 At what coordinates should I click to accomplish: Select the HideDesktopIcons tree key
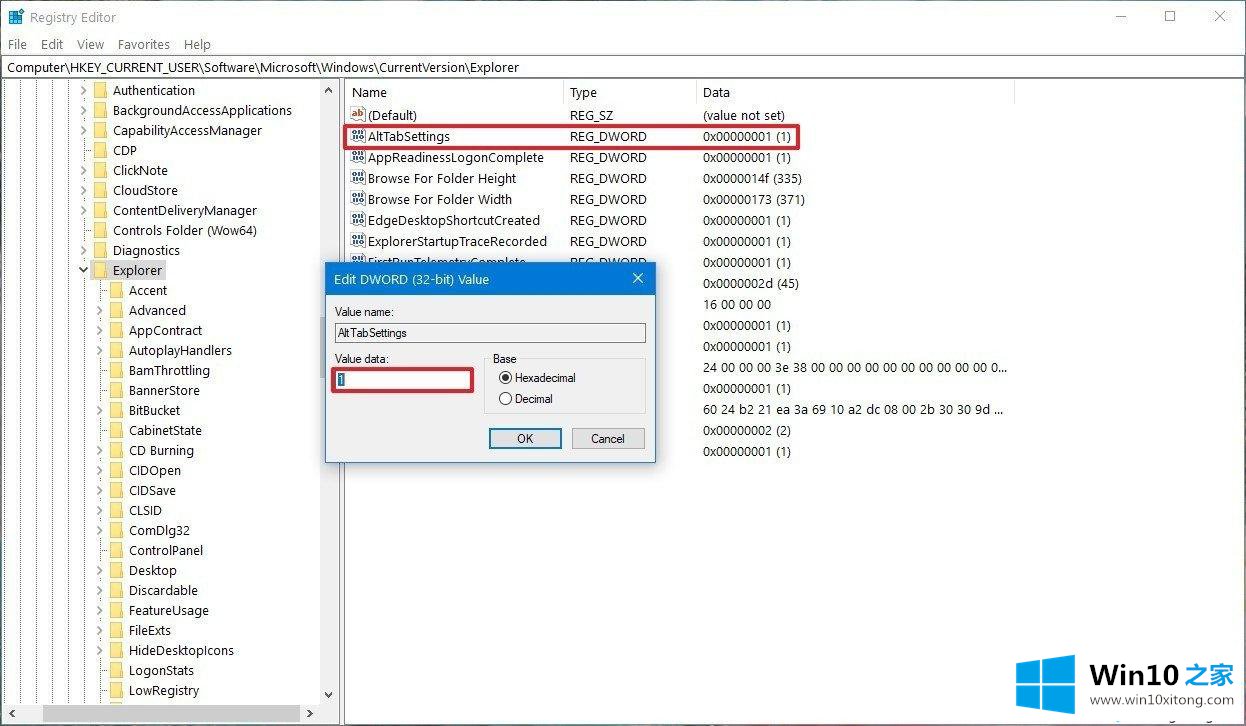[181, 650]
